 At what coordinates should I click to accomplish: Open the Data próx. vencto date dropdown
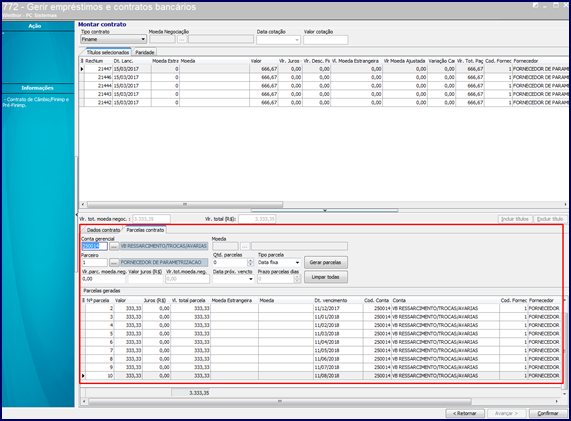pyautogui.click(x=251, y=279)
